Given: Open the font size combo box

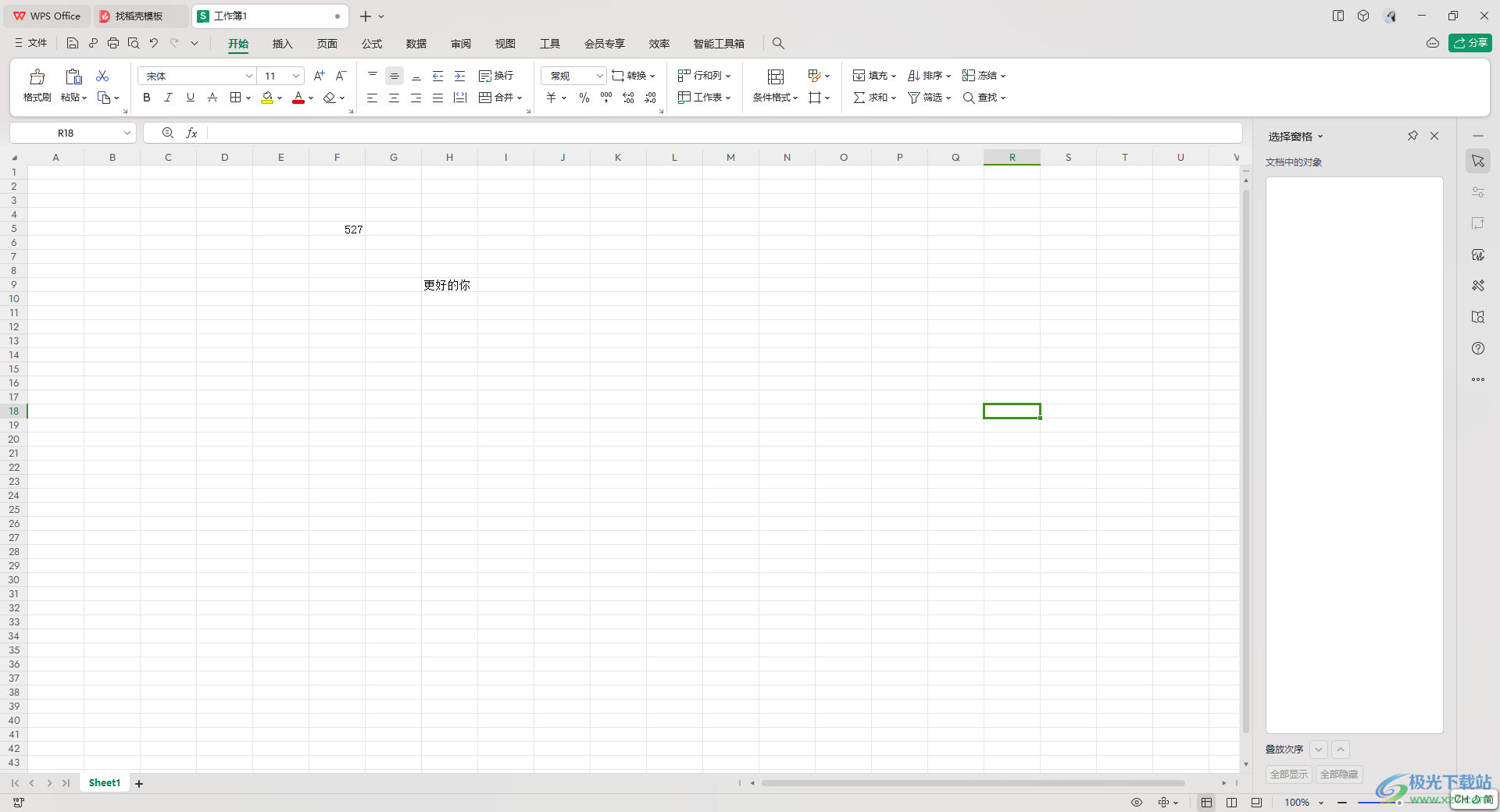Looking at the screenshot, I should (281, 76).
